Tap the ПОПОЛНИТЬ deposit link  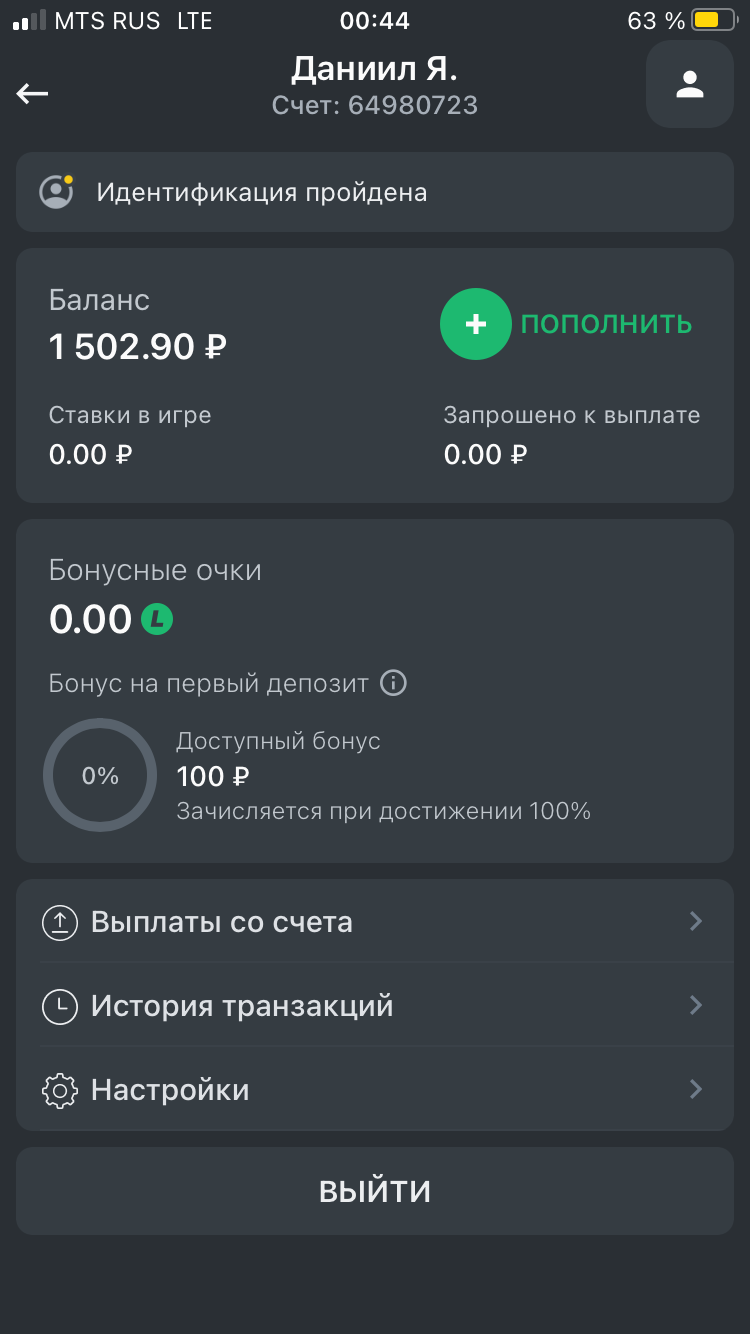(606, 324)
